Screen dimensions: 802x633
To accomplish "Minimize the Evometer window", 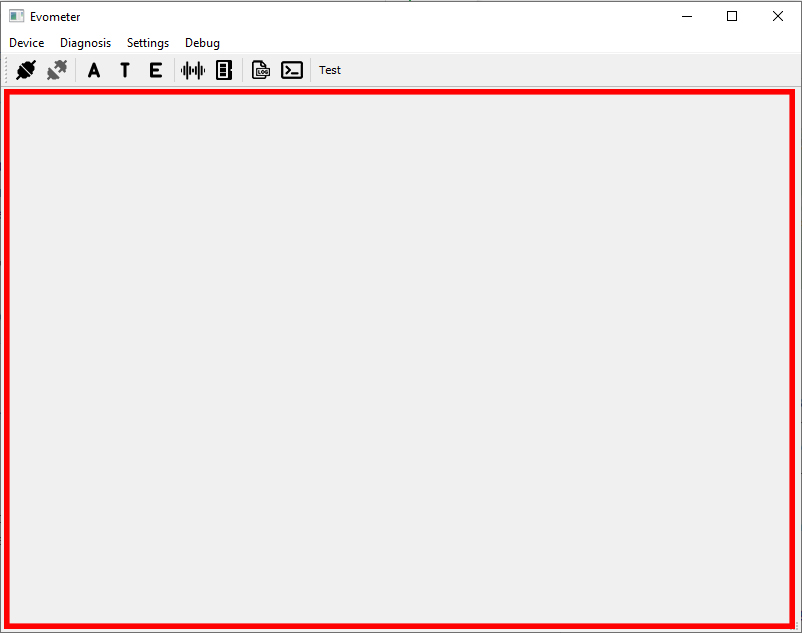I will point(687,16).
